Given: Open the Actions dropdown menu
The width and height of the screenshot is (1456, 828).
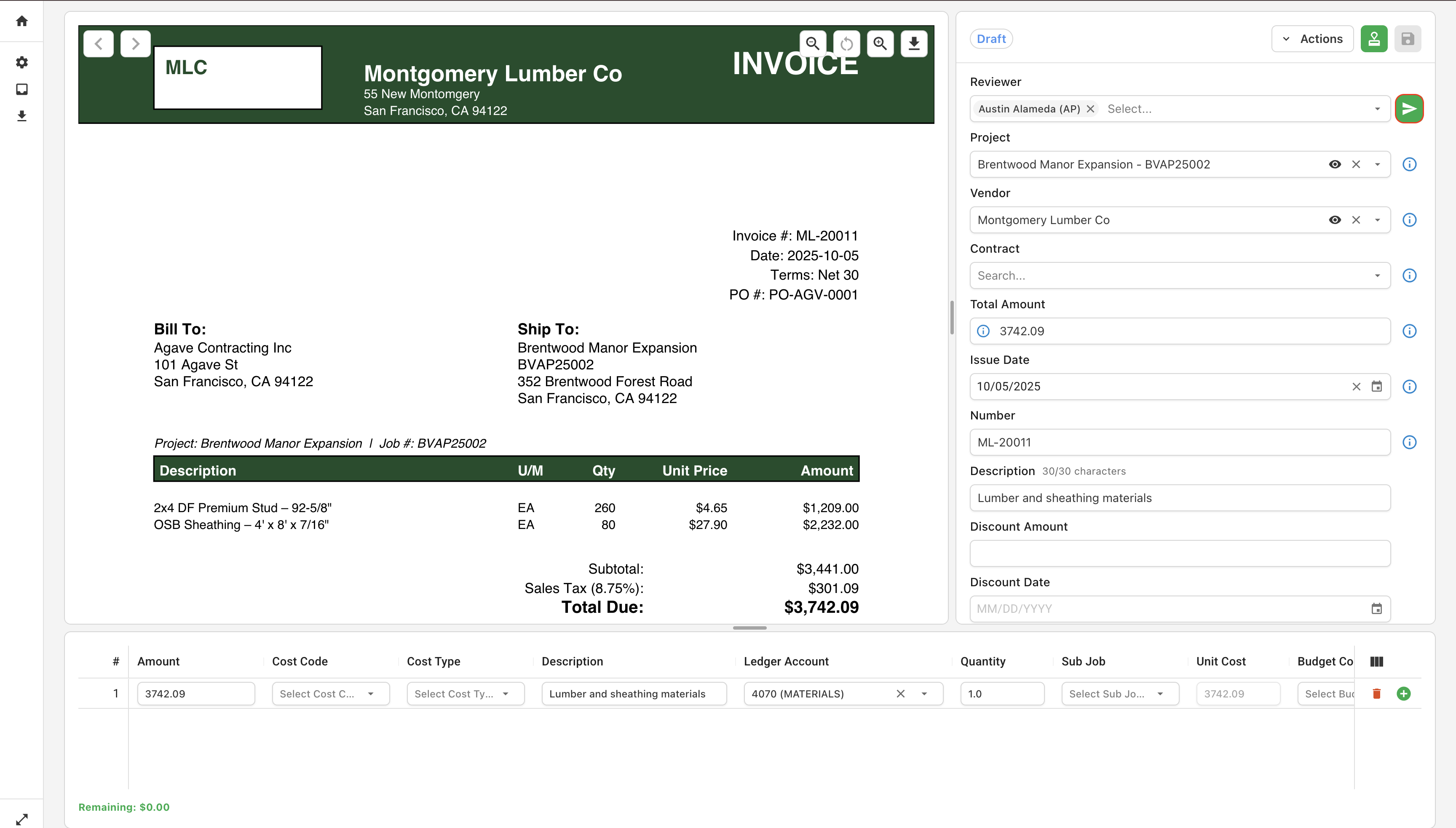Looking at the screenshot, I should [1313, 39].
